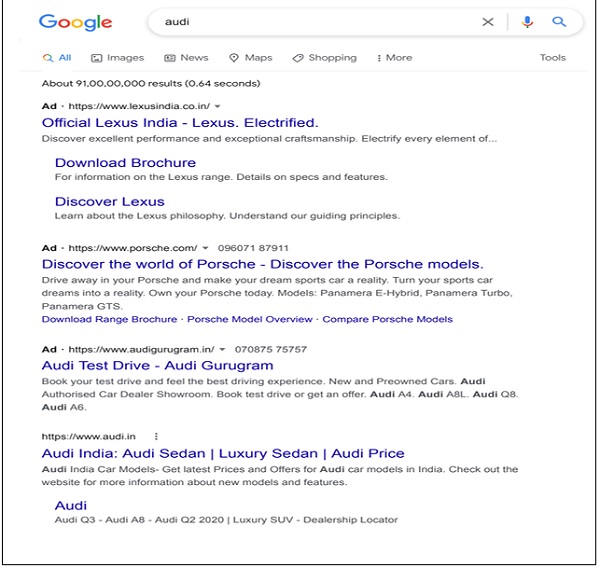Click the blue magnifier search icon

[559, 21]
